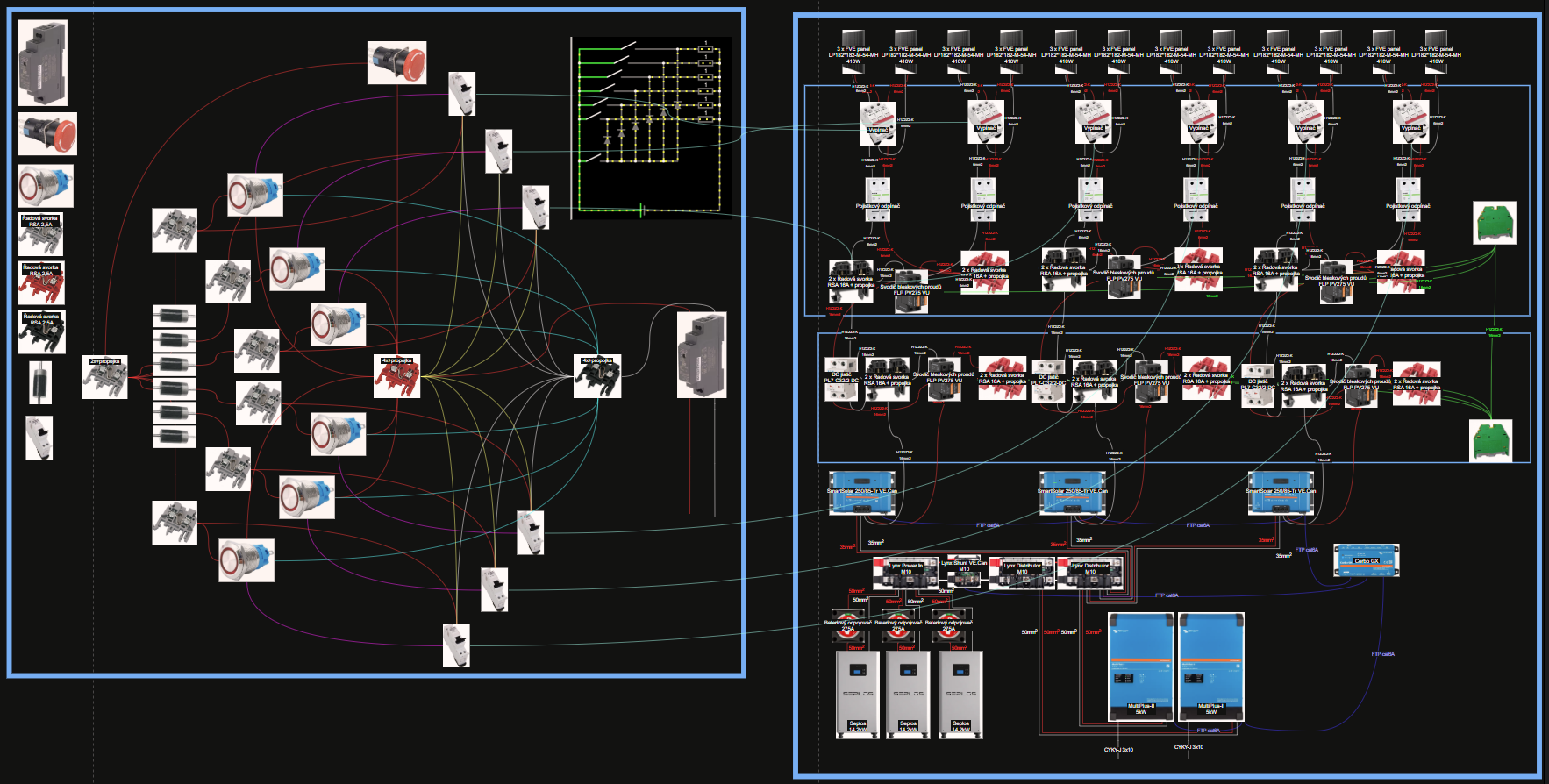
Task: Click the top diode in the diode stack
Action: pyautogui.click(x=175, y=316)
